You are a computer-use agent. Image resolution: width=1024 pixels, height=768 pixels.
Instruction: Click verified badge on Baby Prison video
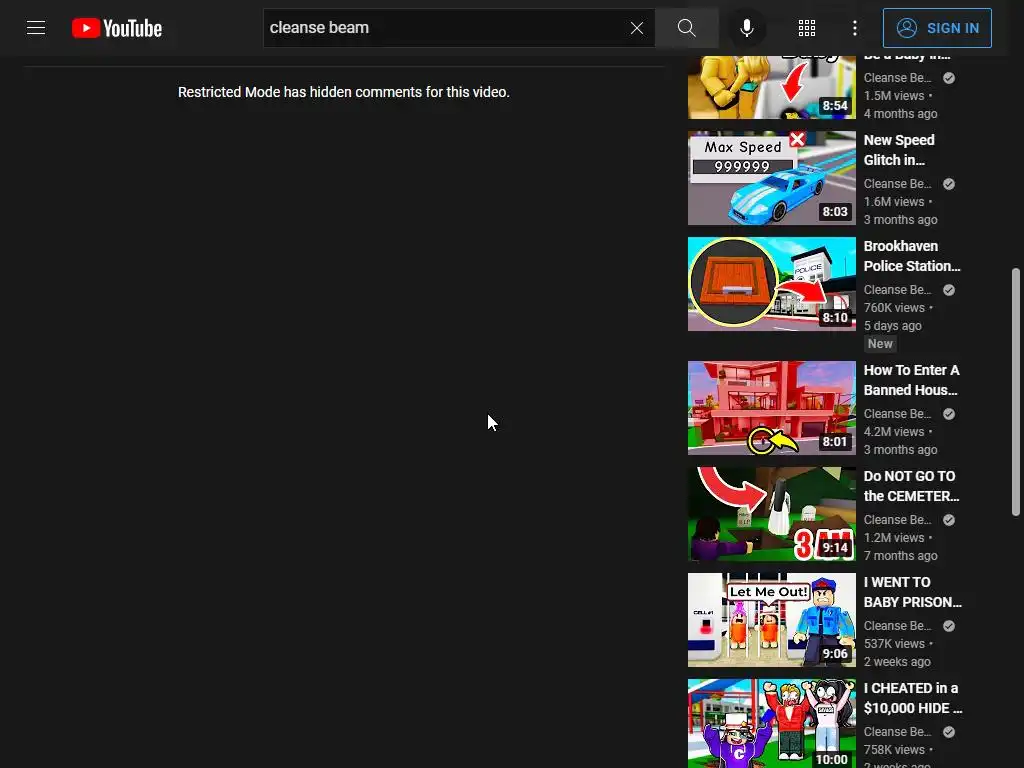949,626
